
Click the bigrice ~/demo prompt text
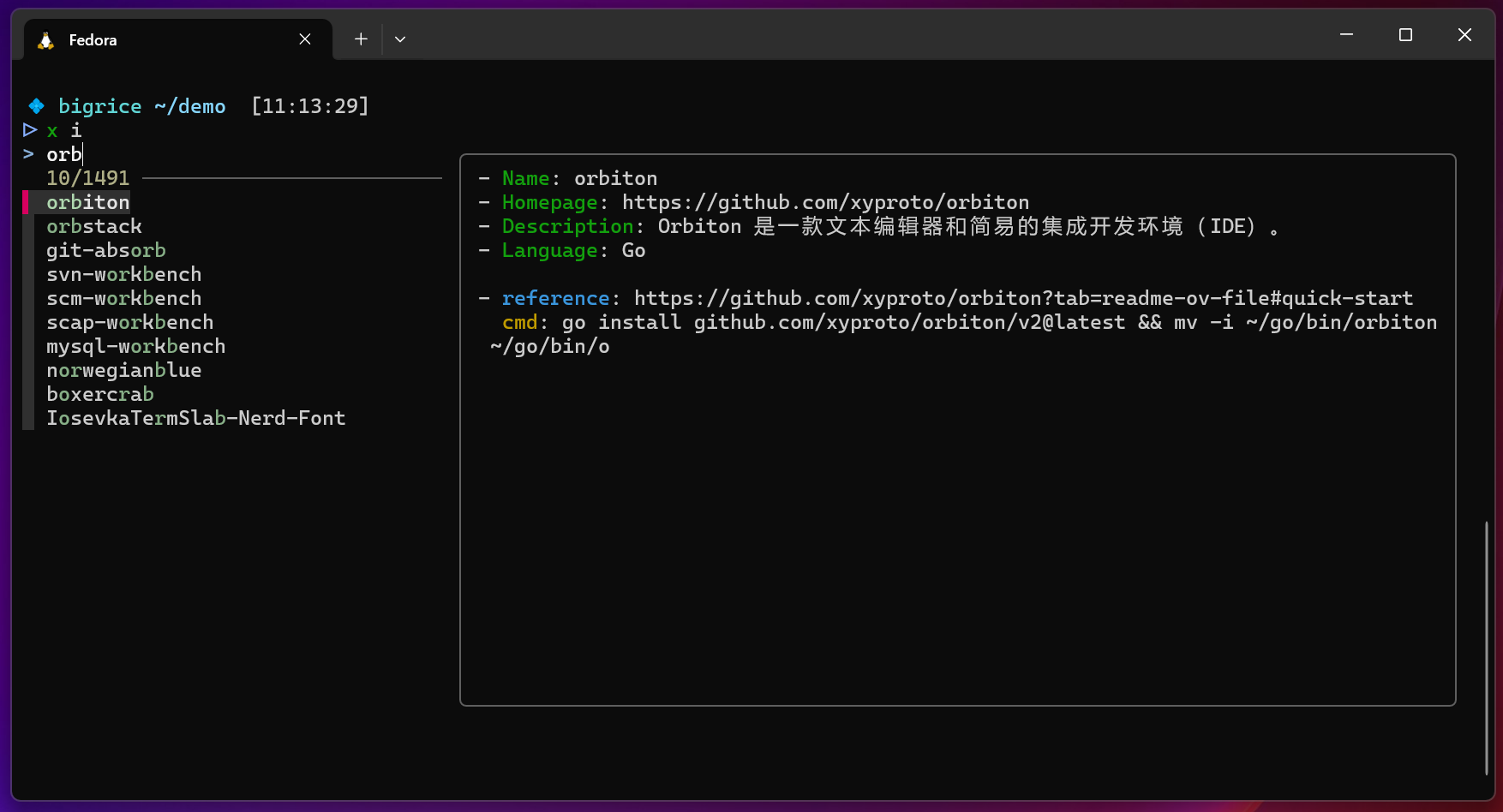pos(142,106)
